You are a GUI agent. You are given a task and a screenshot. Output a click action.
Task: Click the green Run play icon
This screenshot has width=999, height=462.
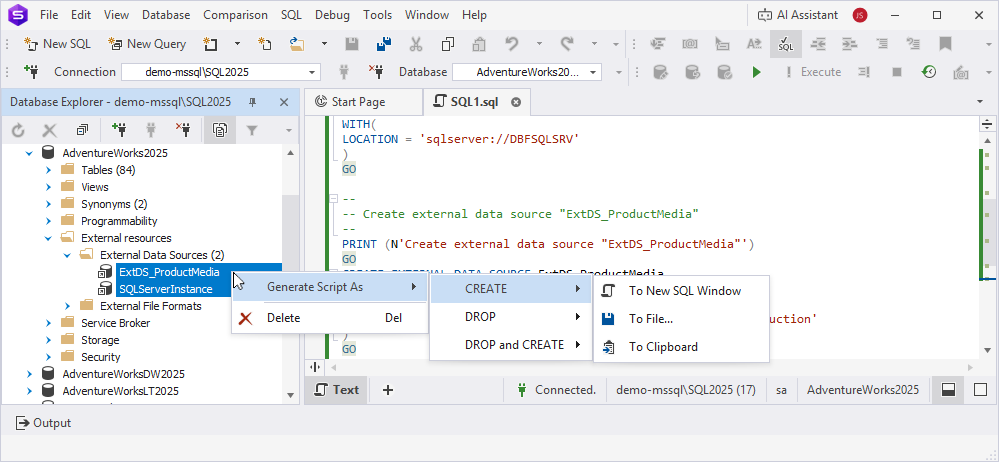[756, 72]
